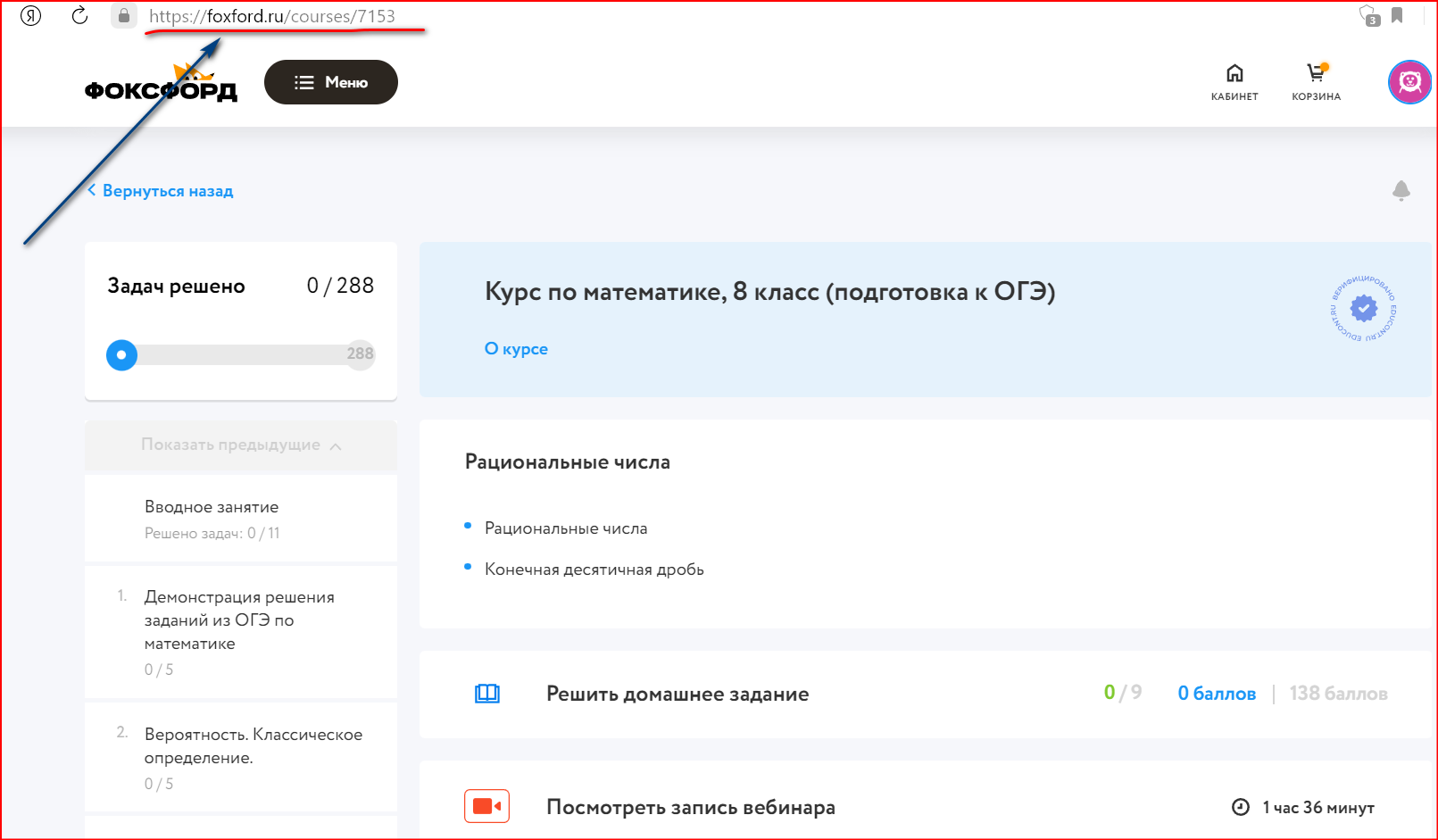Click the course verification badge
The height and width of the screenshot is (840, 1438).
[x=1363, y=309]
